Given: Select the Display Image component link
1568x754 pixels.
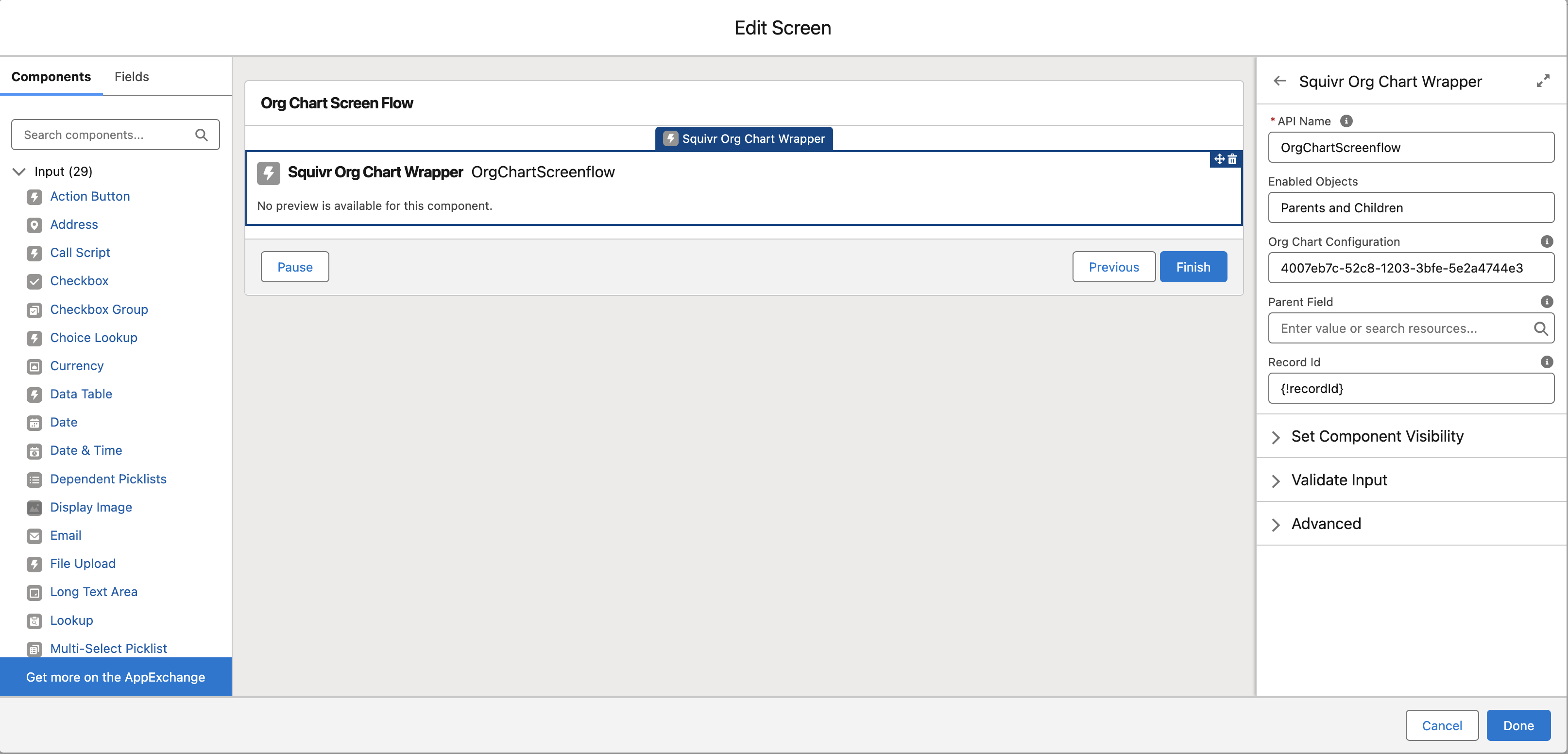Looking at the screenshot, I should [x=91, y=508].
